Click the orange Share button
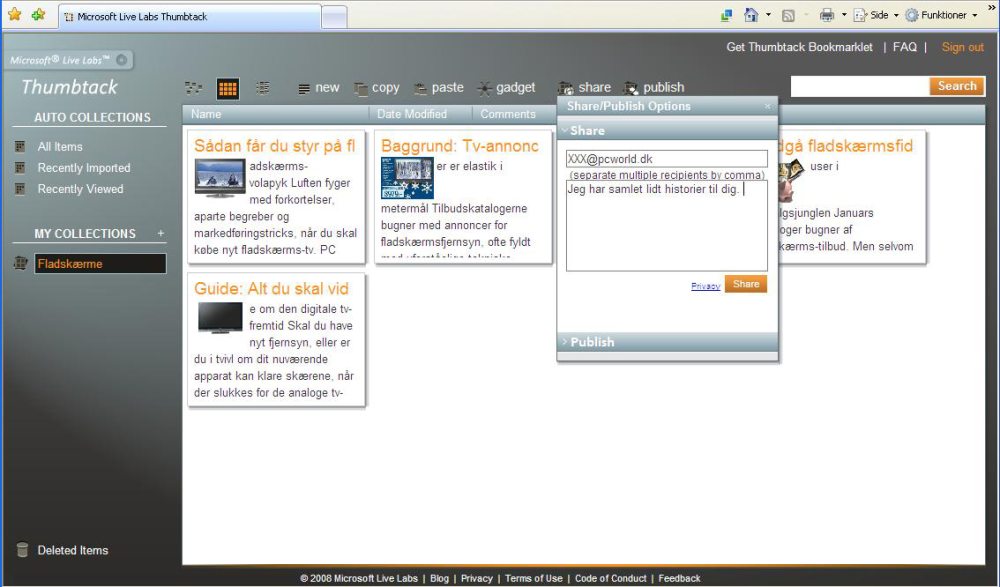1000x587 pixels. [746, 285]
